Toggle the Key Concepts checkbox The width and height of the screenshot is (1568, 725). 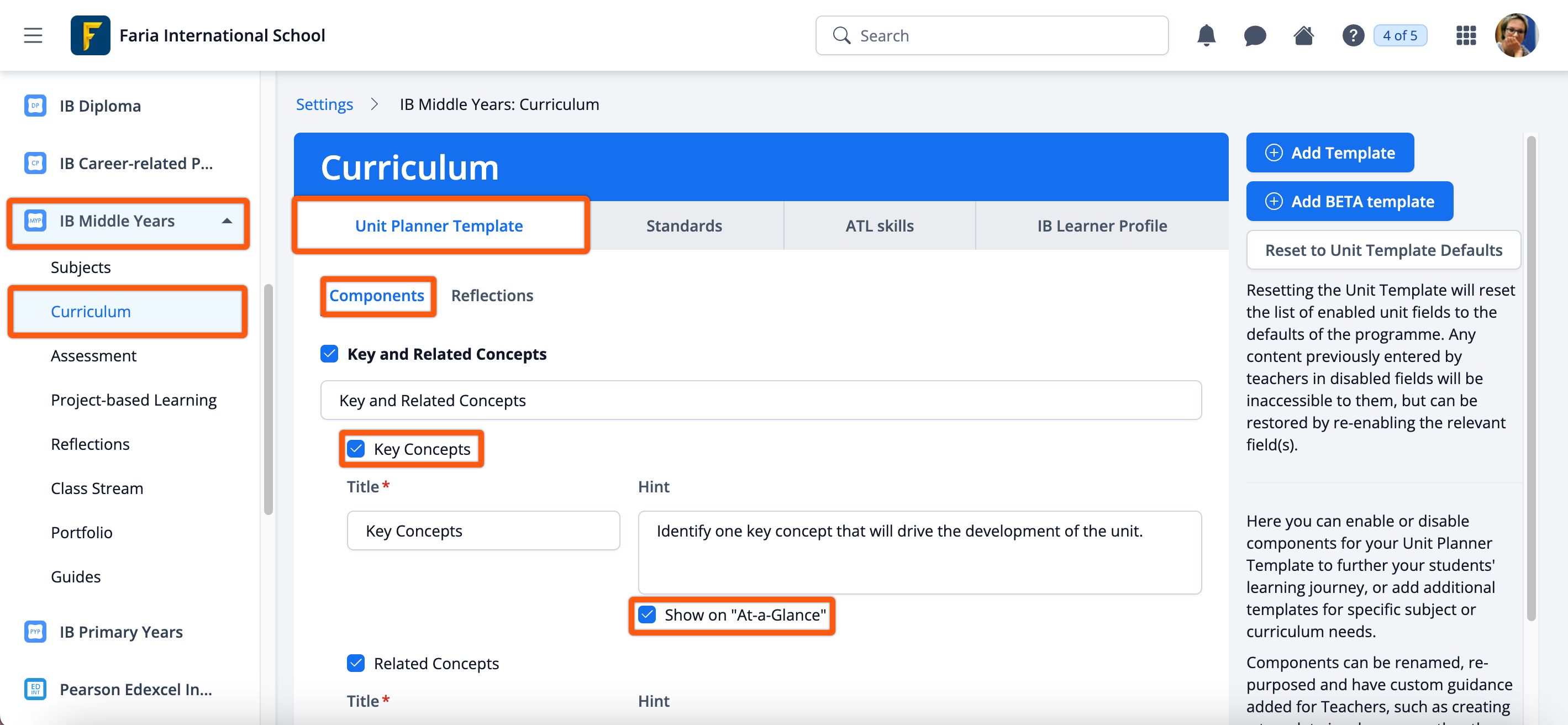[x=355, y=449]
